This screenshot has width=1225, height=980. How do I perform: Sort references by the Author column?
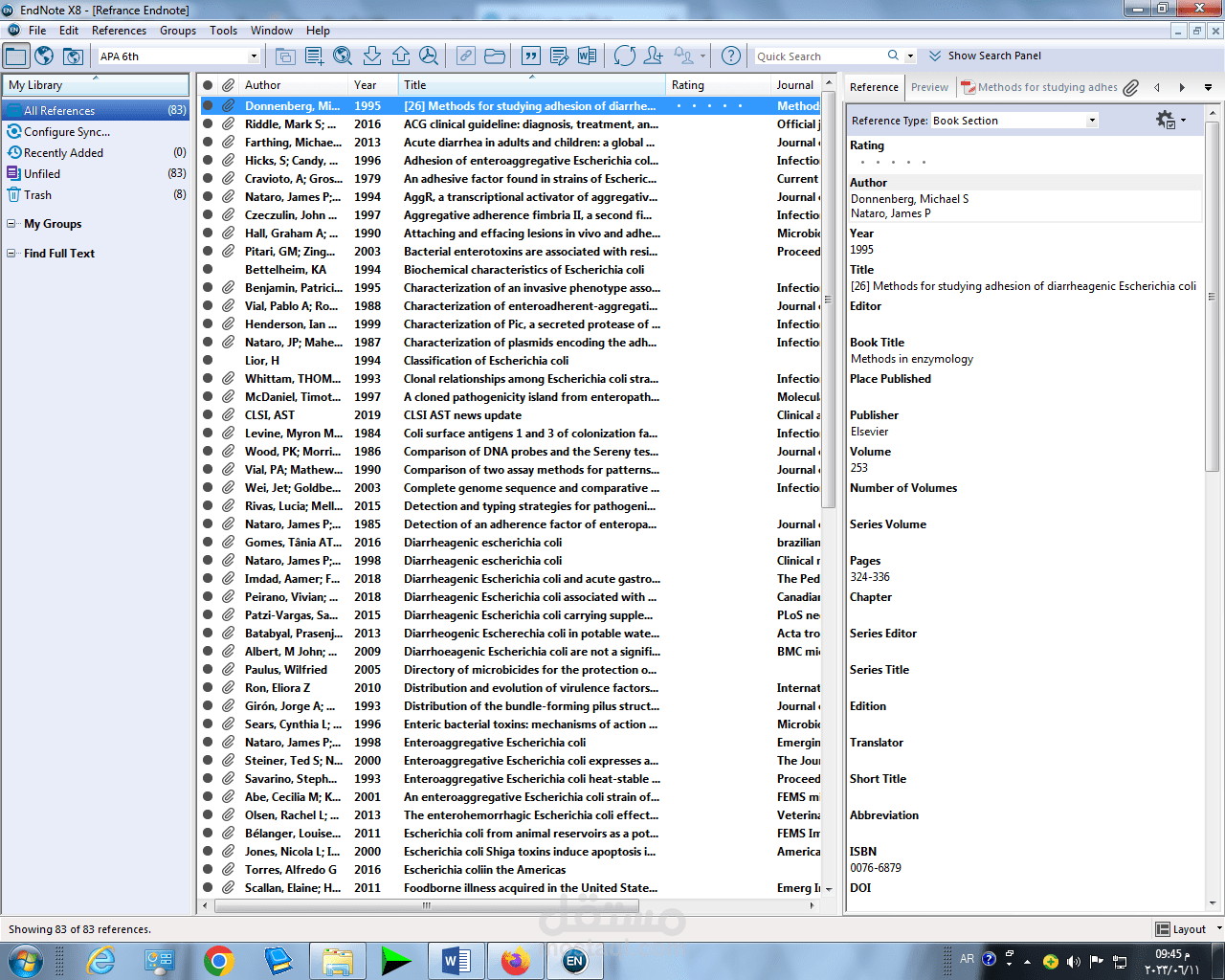(x=295, y=85)
